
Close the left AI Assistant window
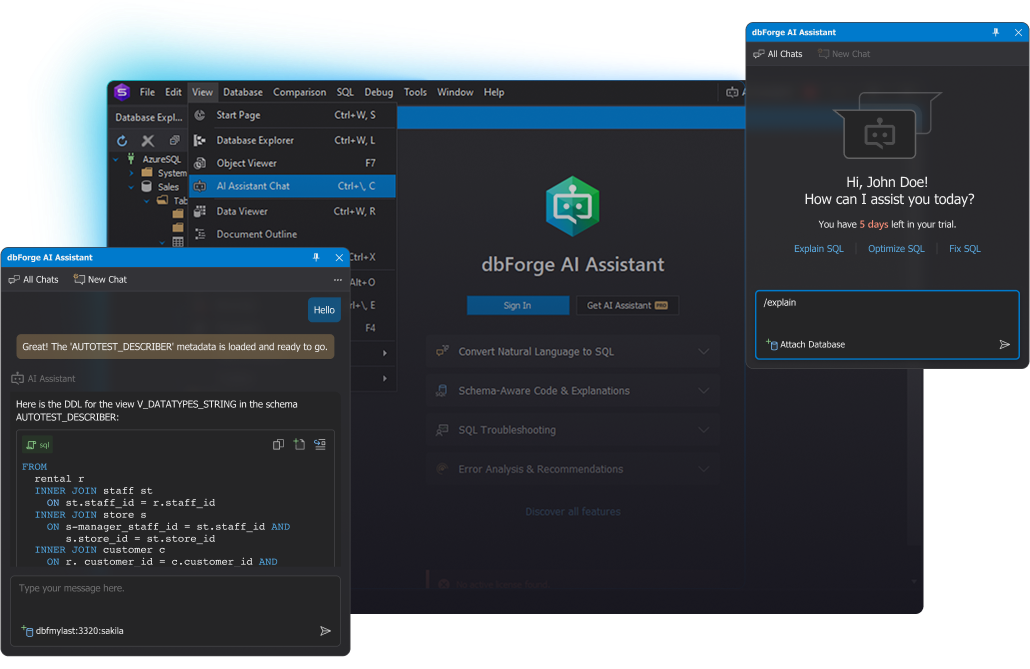(x=339, y=258)
